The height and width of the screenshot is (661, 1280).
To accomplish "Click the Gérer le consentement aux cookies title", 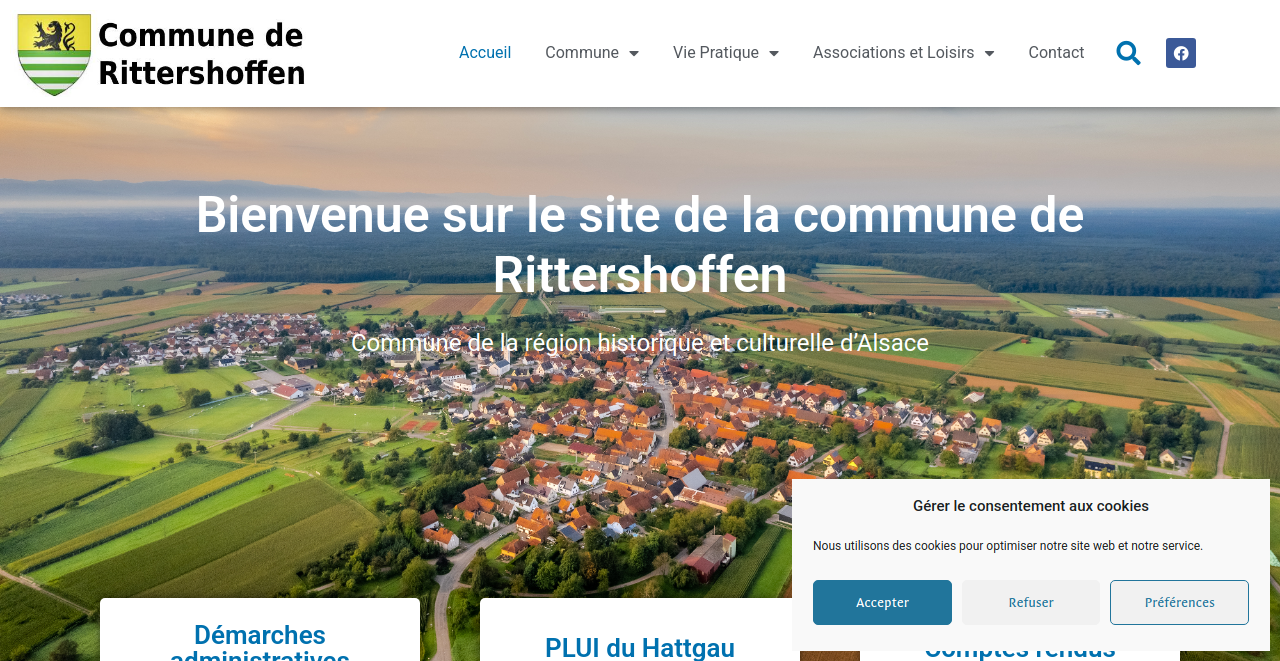I will [x=1031, y=506].
